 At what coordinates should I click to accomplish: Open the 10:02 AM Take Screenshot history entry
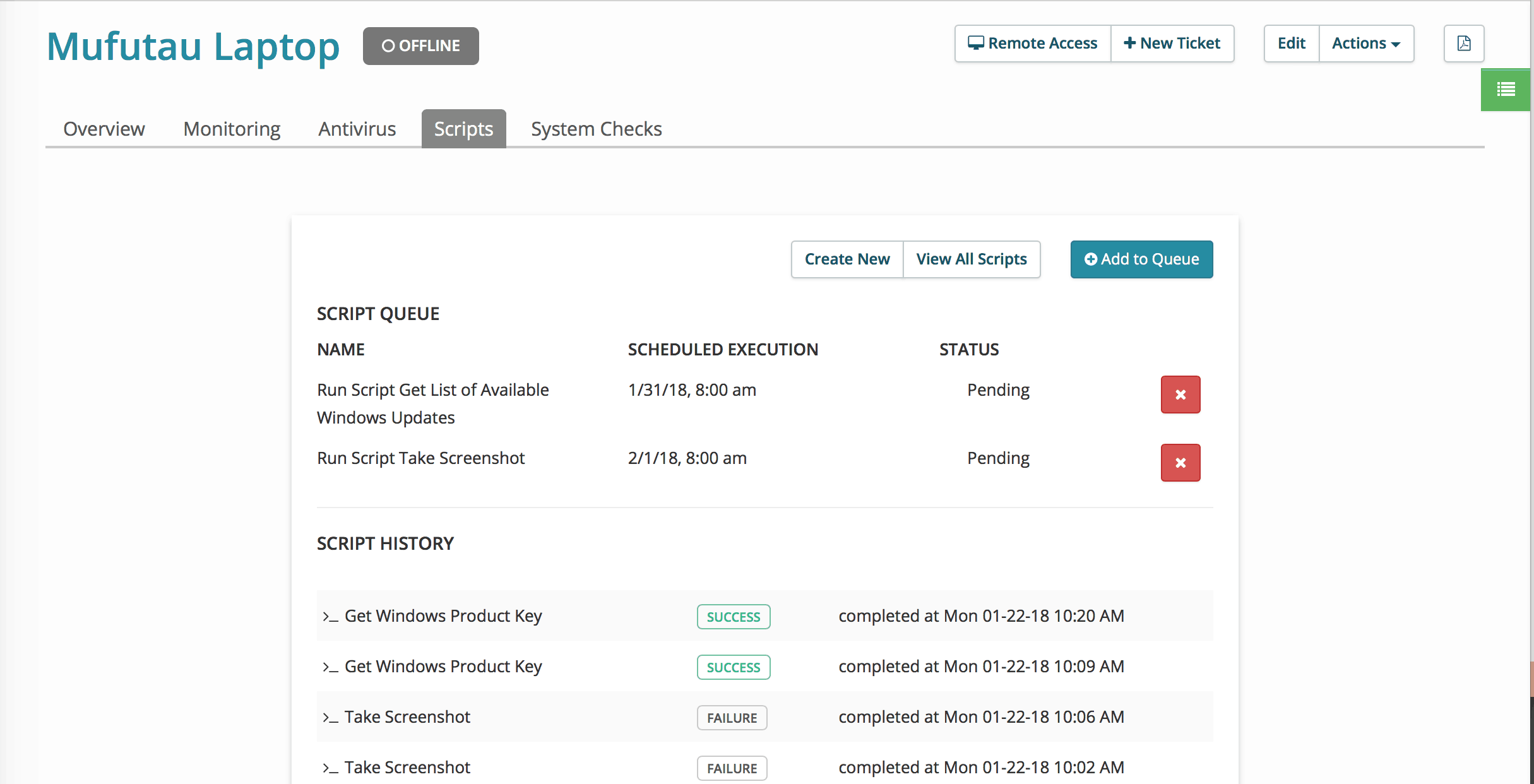click(x=407, y=768)
